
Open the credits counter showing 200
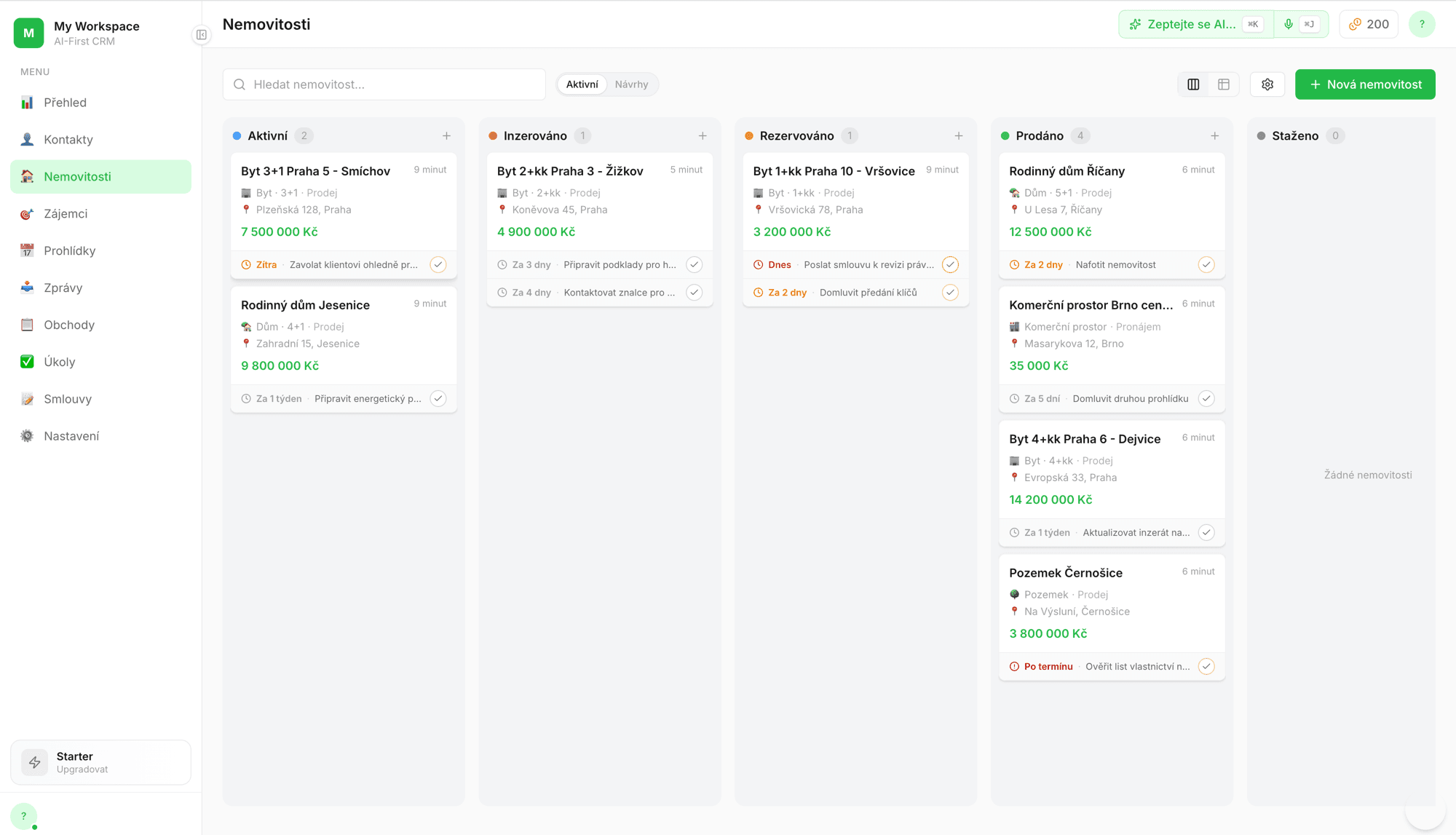pos(1369,24)
